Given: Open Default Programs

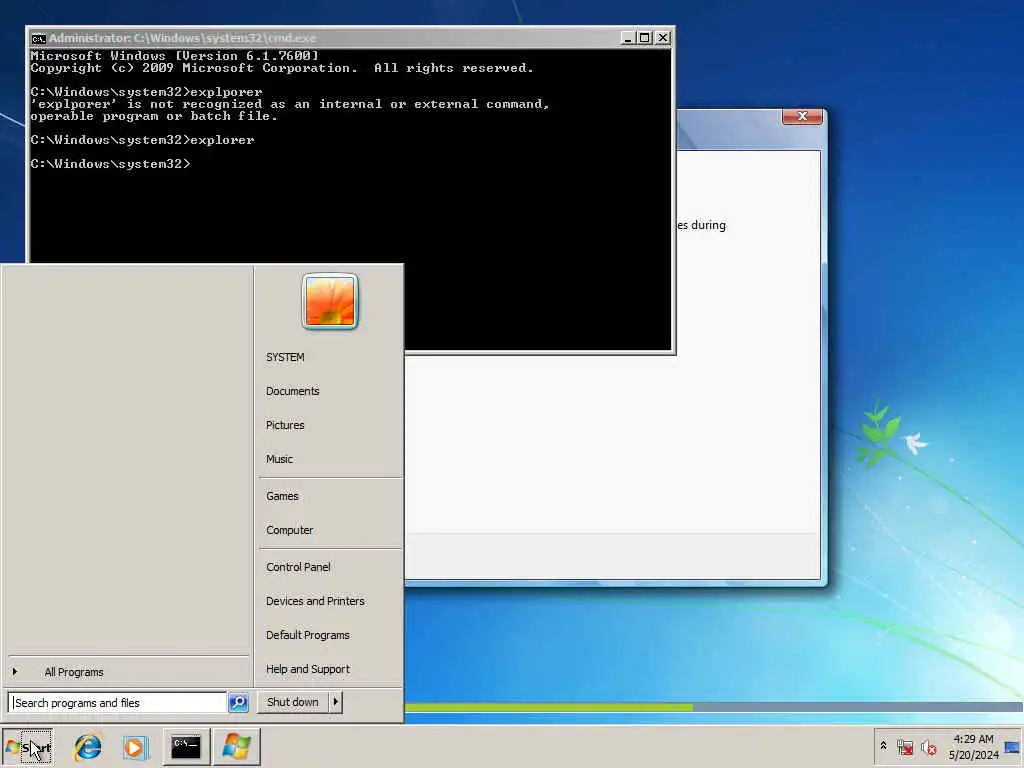Looking at the screenshot, I should coord(308,635).
